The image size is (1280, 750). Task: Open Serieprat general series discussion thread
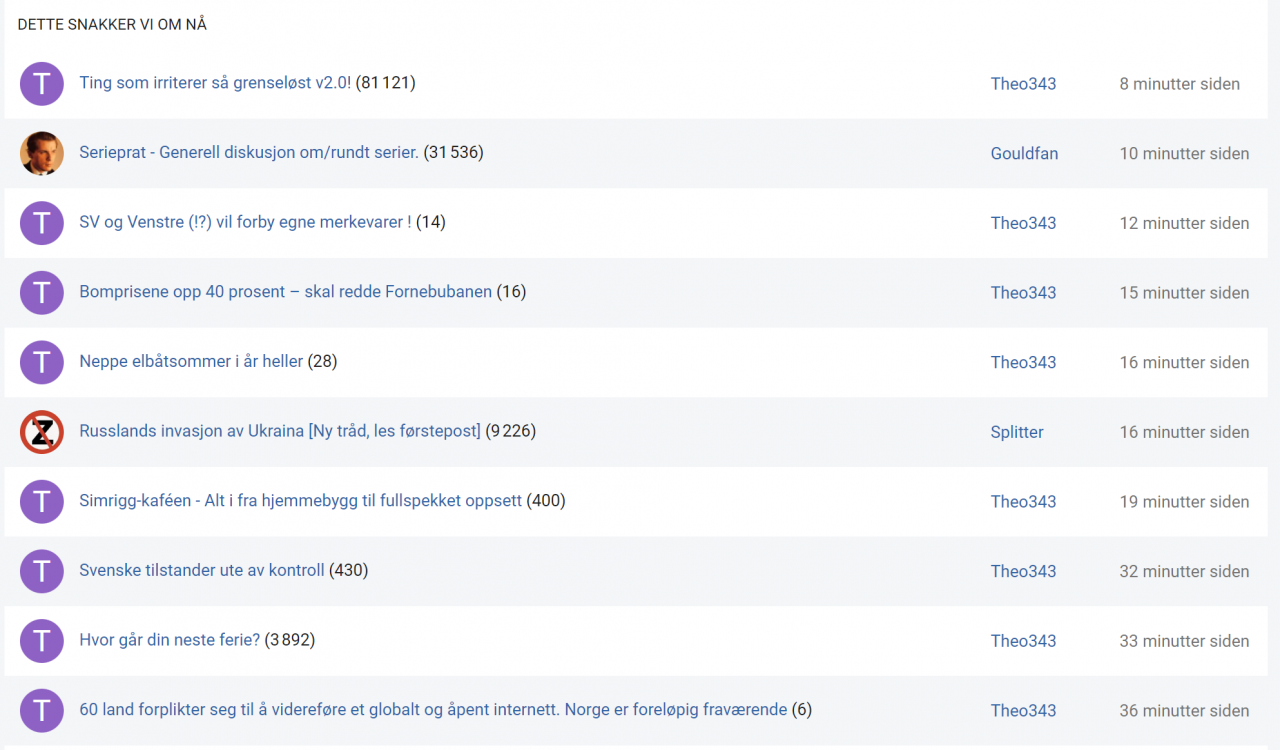[248, 153]
